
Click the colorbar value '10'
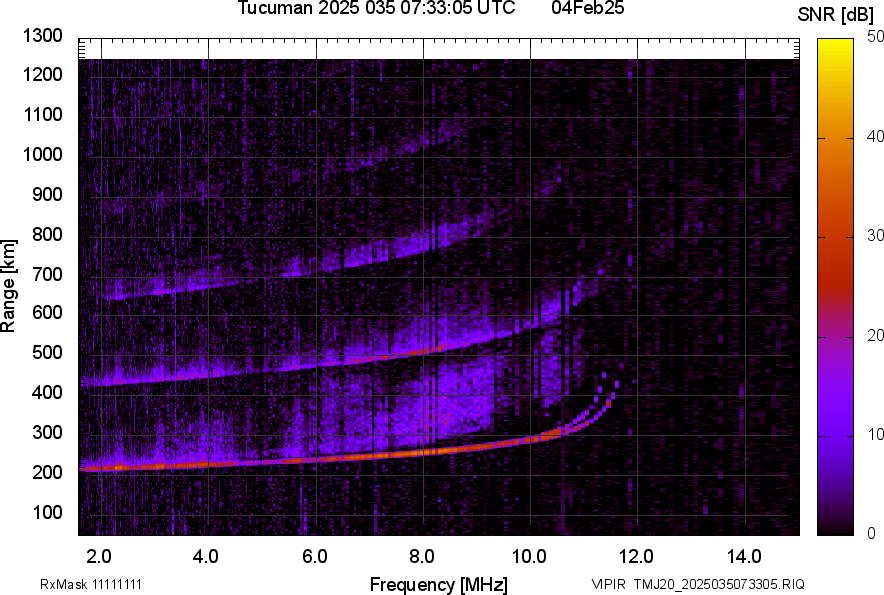(876, 434)
